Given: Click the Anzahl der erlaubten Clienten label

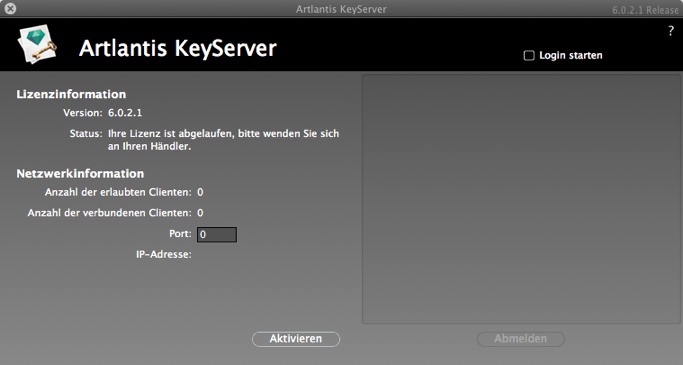Looking at the screenshot, I should pos(118,192).
